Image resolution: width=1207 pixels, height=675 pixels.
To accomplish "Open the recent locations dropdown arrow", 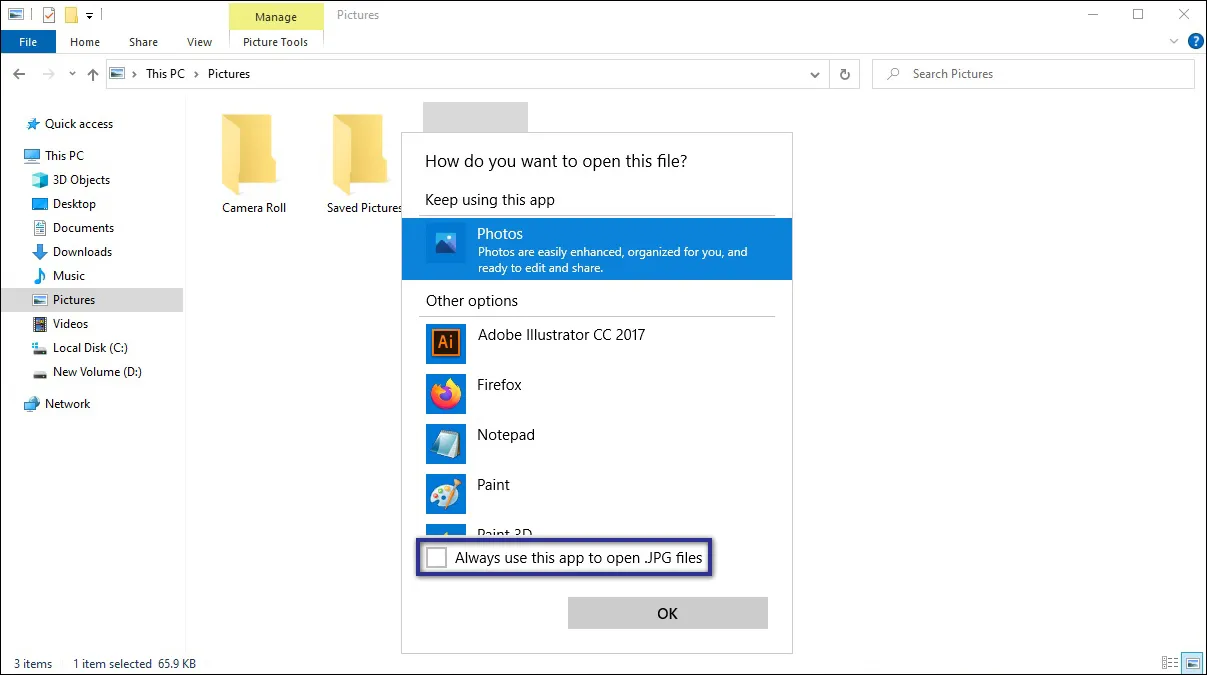I will pos(71,73).
